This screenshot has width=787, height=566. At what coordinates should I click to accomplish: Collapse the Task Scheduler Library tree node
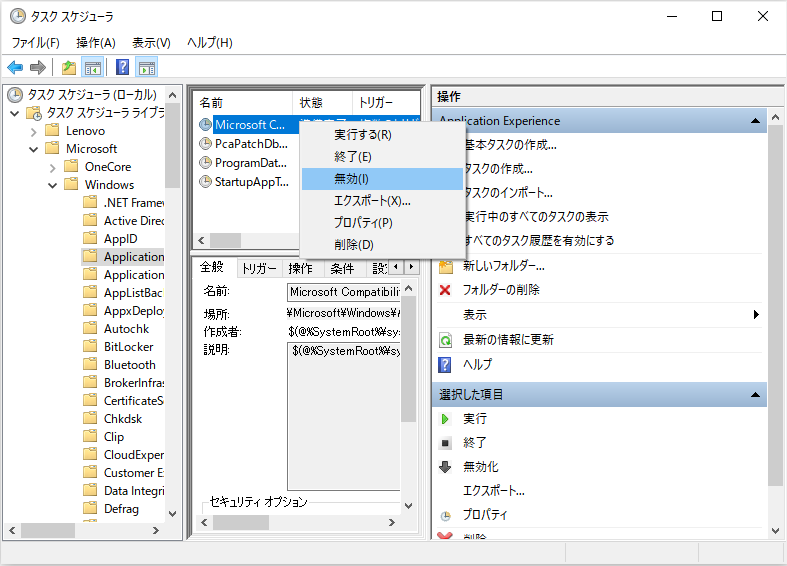15,113
